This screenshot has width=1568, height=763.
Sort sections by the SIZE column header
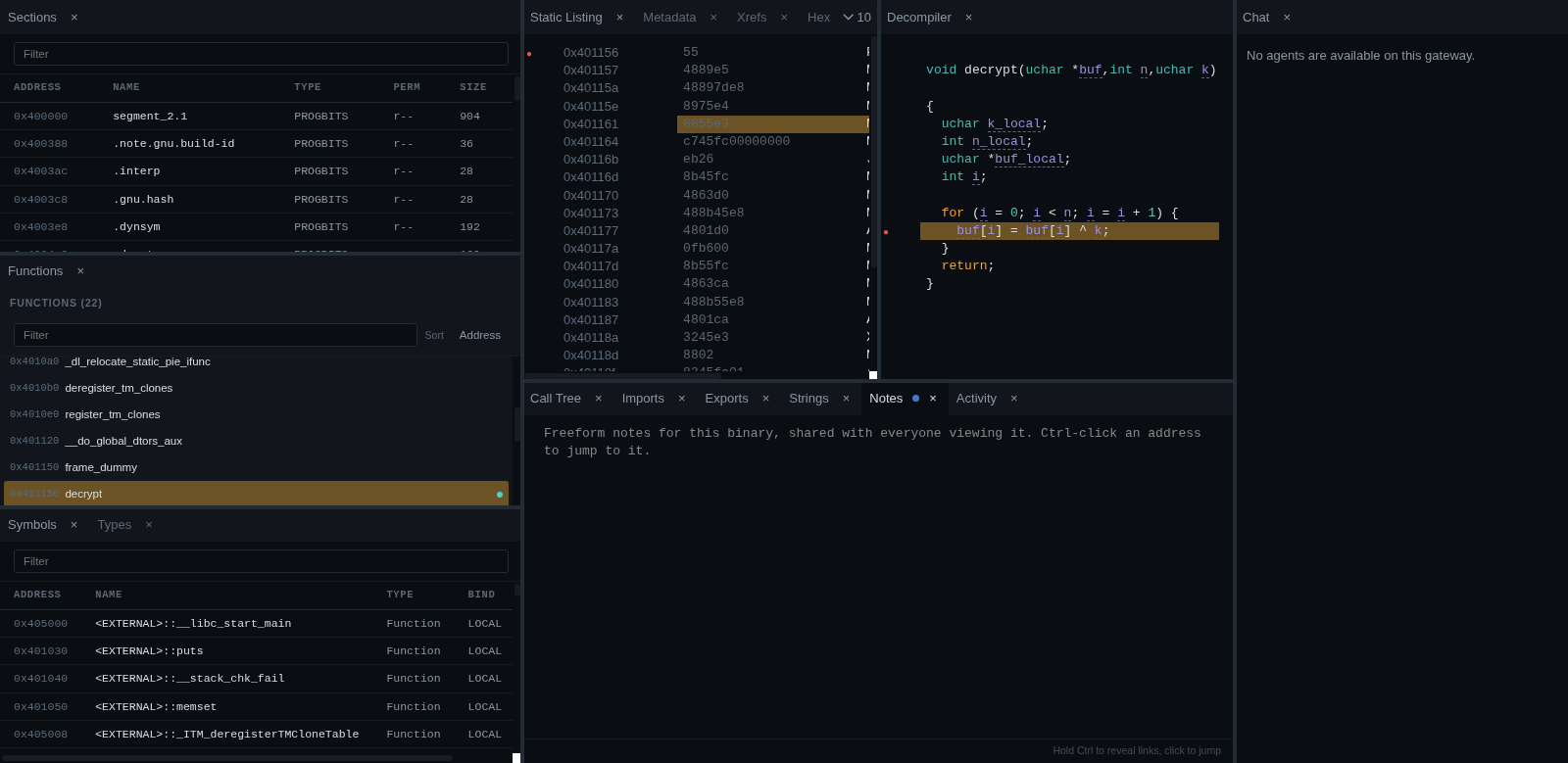(x=473, y=87)
